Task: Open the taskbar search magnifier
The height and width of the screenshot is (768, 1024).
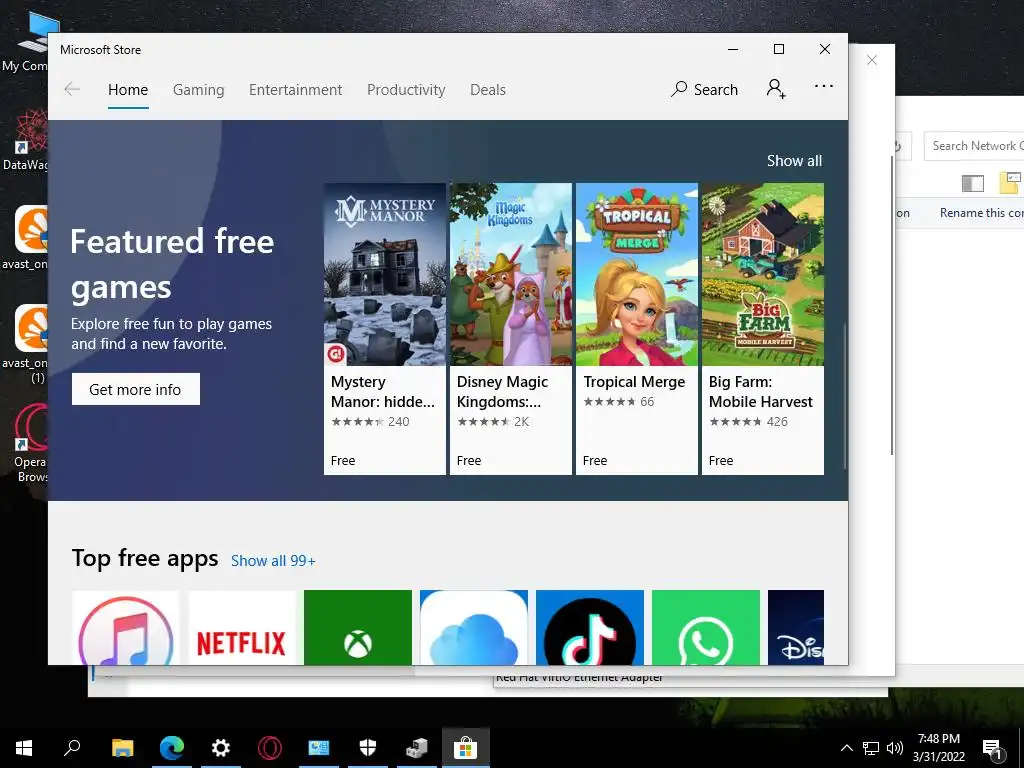Action: [x=72, y=748]
